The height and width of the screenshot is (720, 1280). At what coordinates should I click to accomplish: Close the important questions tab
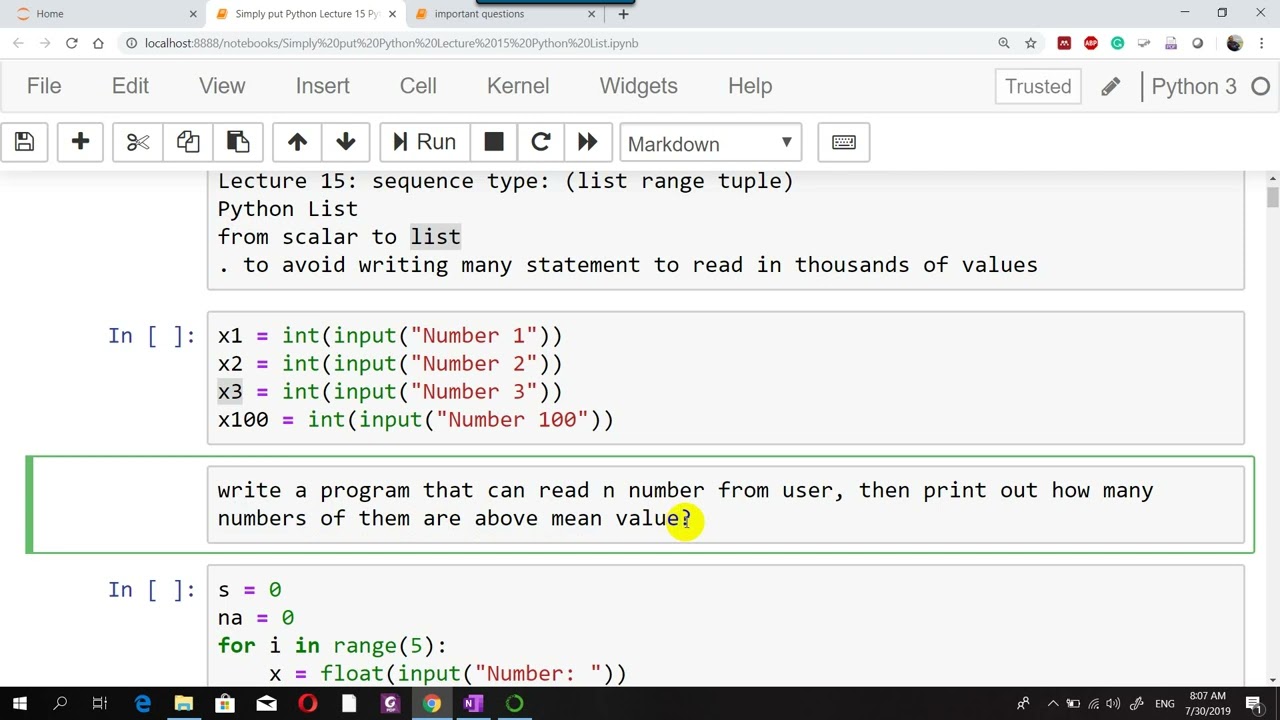(x=591, y=14)
